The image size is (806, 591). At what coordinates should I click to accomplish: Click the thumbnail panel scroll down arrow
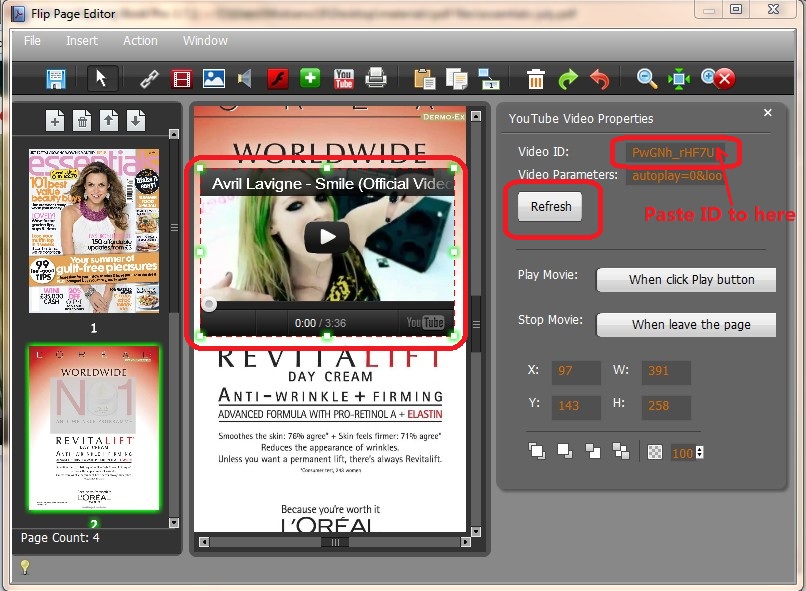point(174,523)
